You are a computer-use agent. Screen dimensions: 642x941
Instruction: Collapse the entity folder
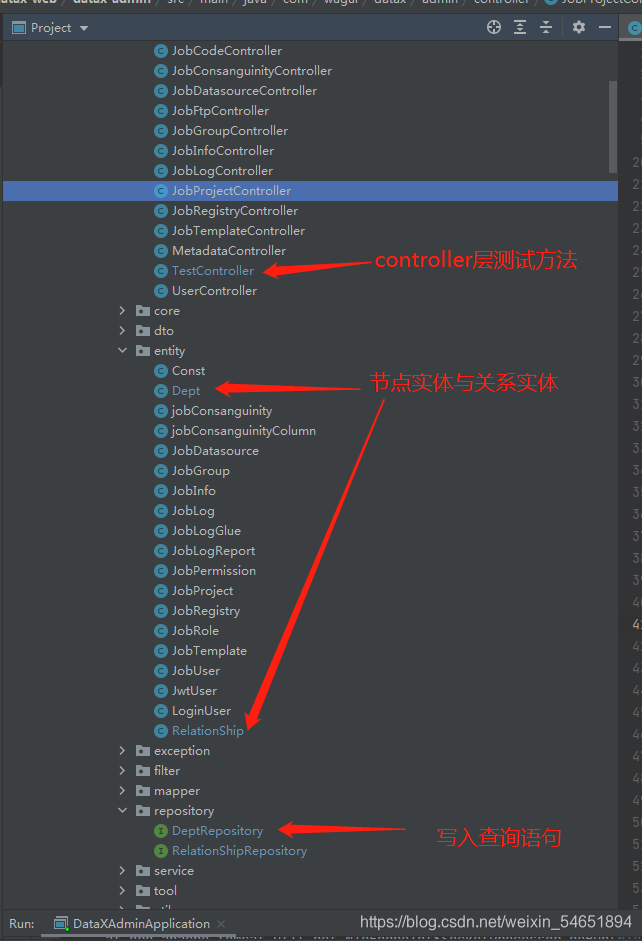point(122,350)
